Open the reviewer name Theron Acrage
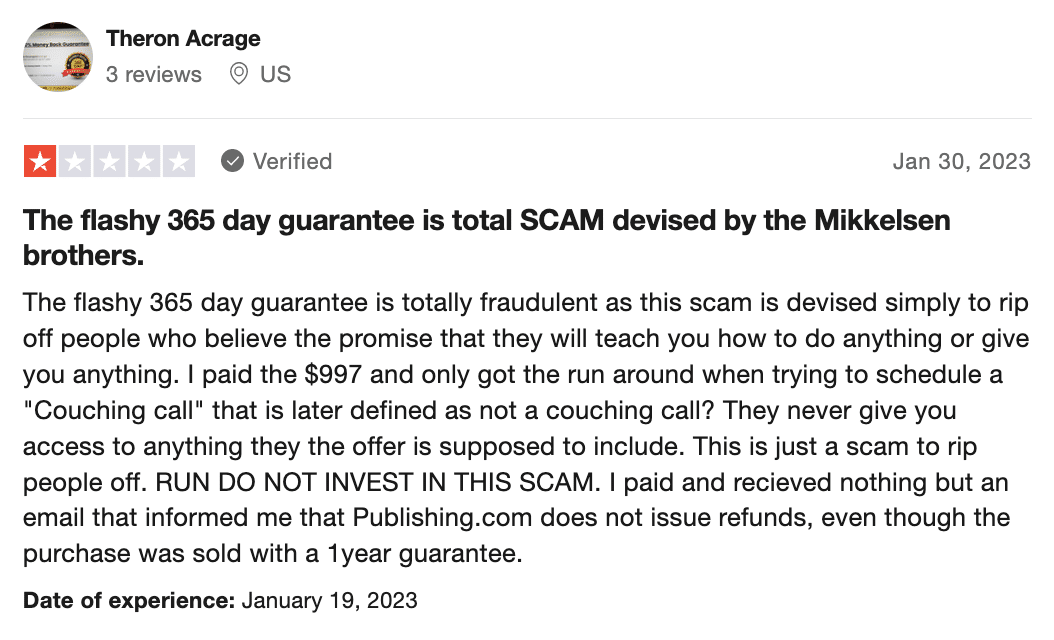 (x=183, y=39)
